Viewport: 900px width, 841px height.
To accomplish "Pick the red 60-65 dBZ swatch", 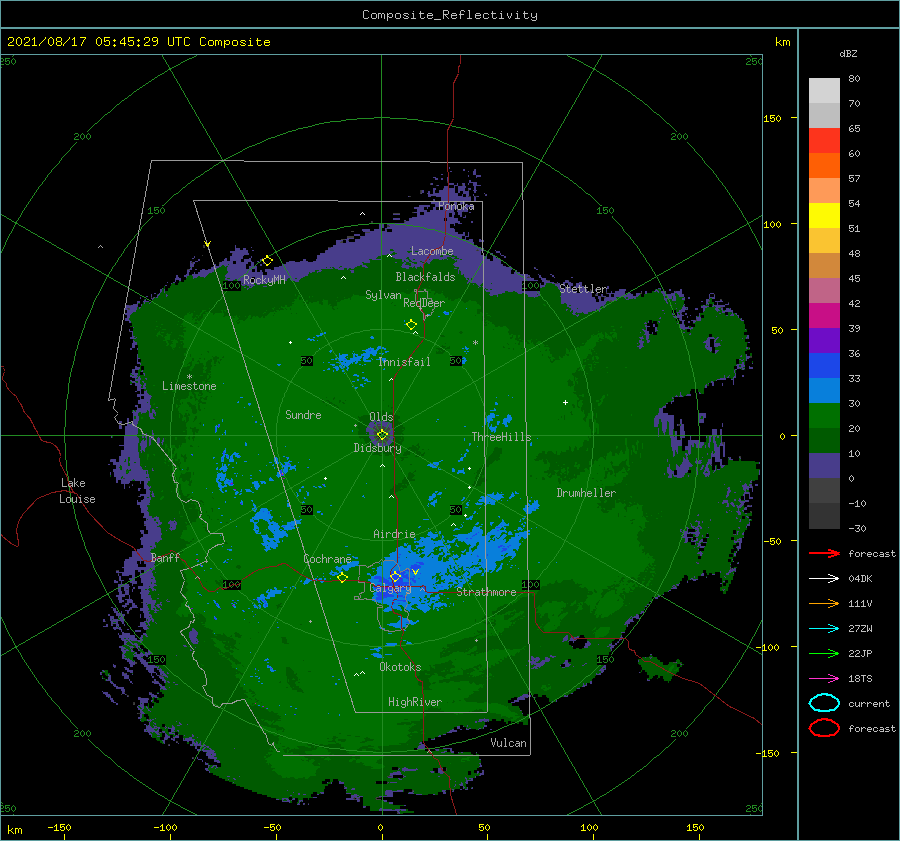I will tap(824, 140).
